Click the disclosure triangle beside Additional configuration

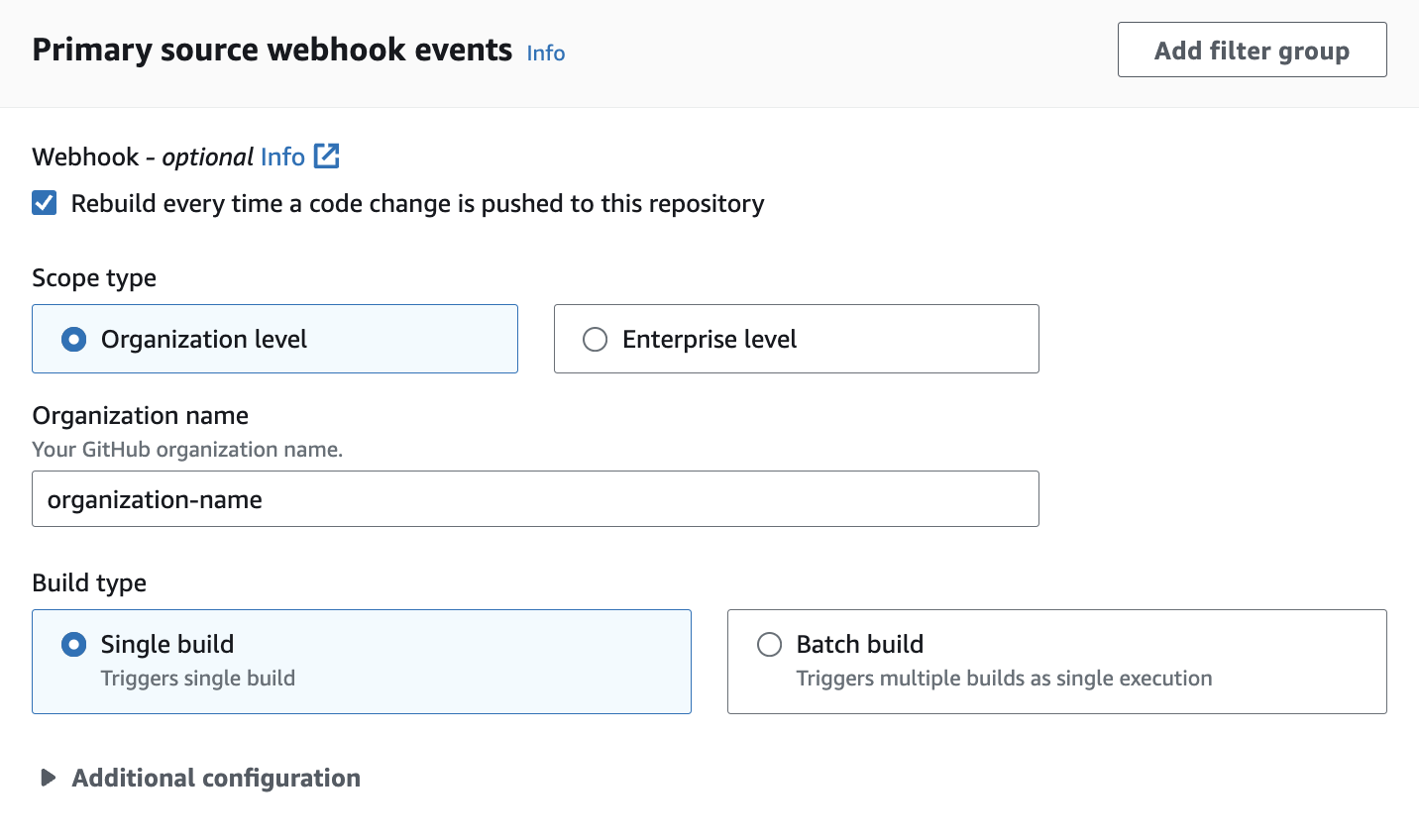coord(46,778)
